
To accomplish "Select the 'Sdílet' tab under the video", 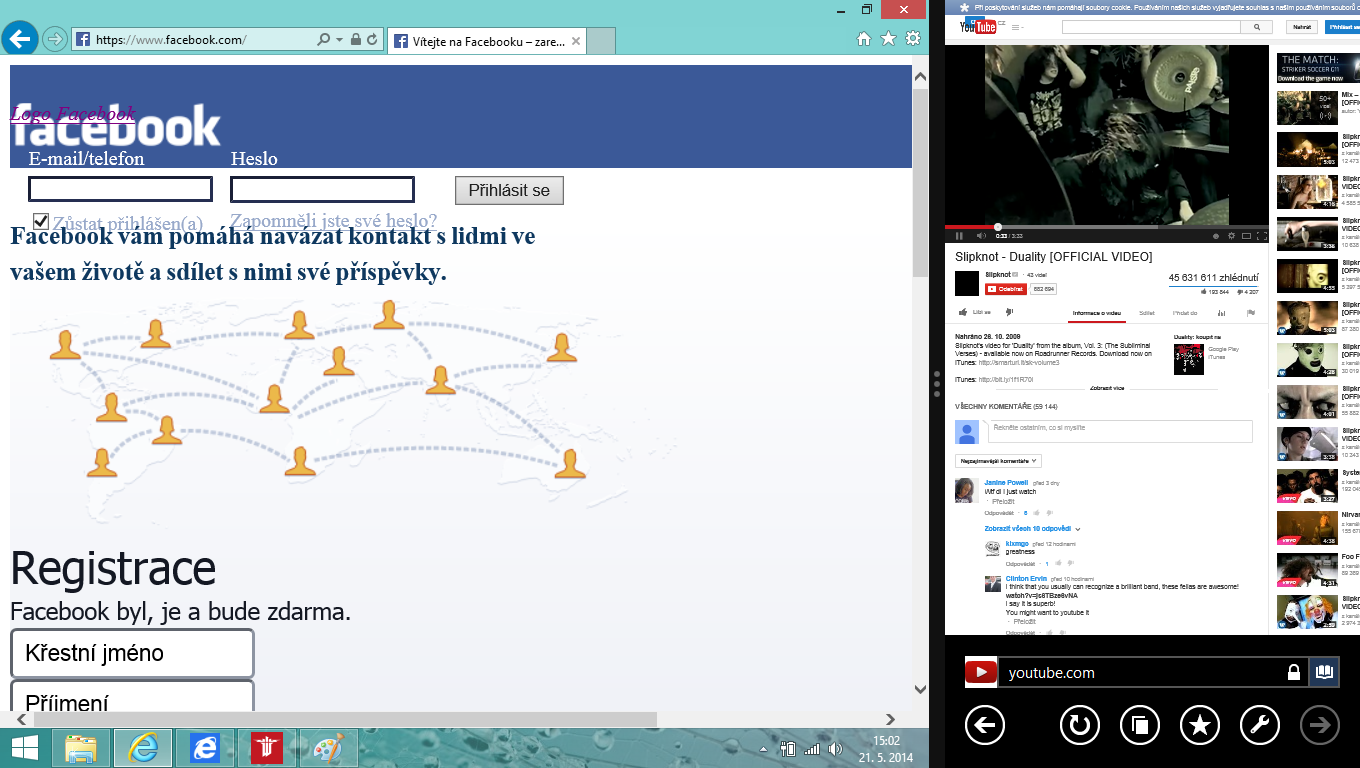I will 1146,313.
